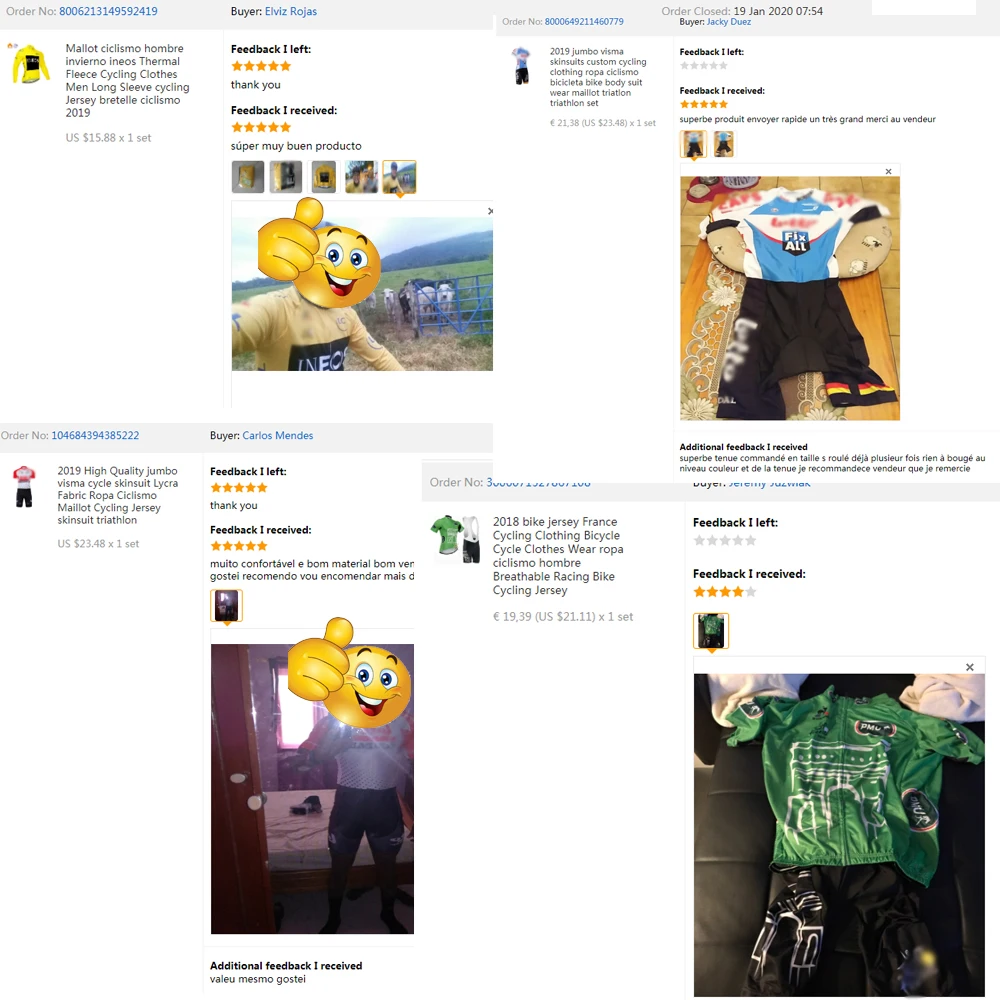Open order number 8006213149592419 link
Image resolution: width=1000 pixels, height=1000 pixels.
(108, 11)
